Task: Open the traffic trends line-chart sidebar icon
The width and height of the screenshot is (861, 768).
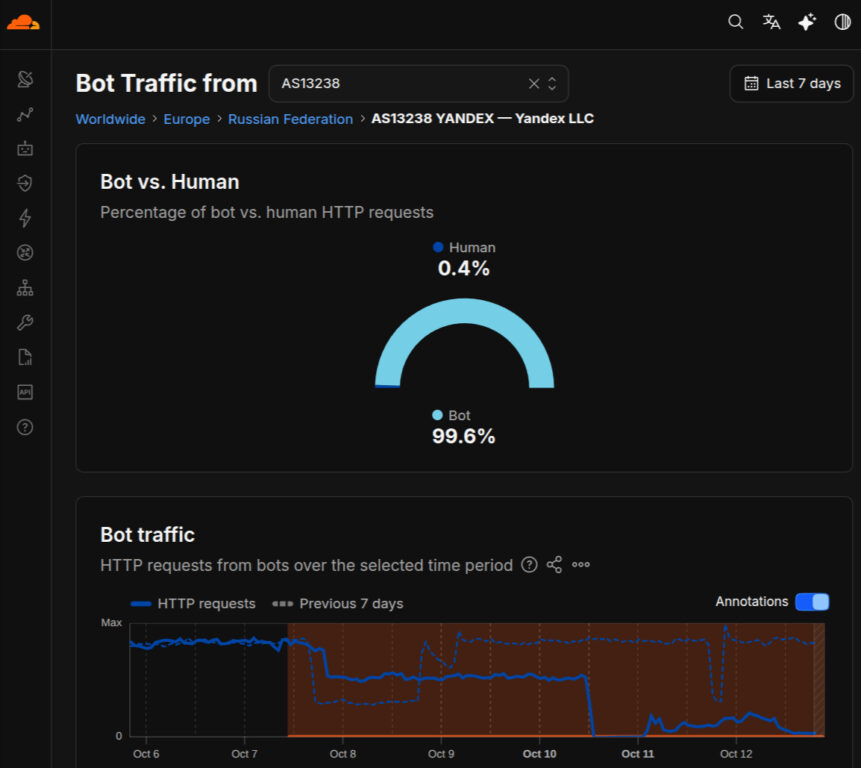Action: (x=25, y=114)
